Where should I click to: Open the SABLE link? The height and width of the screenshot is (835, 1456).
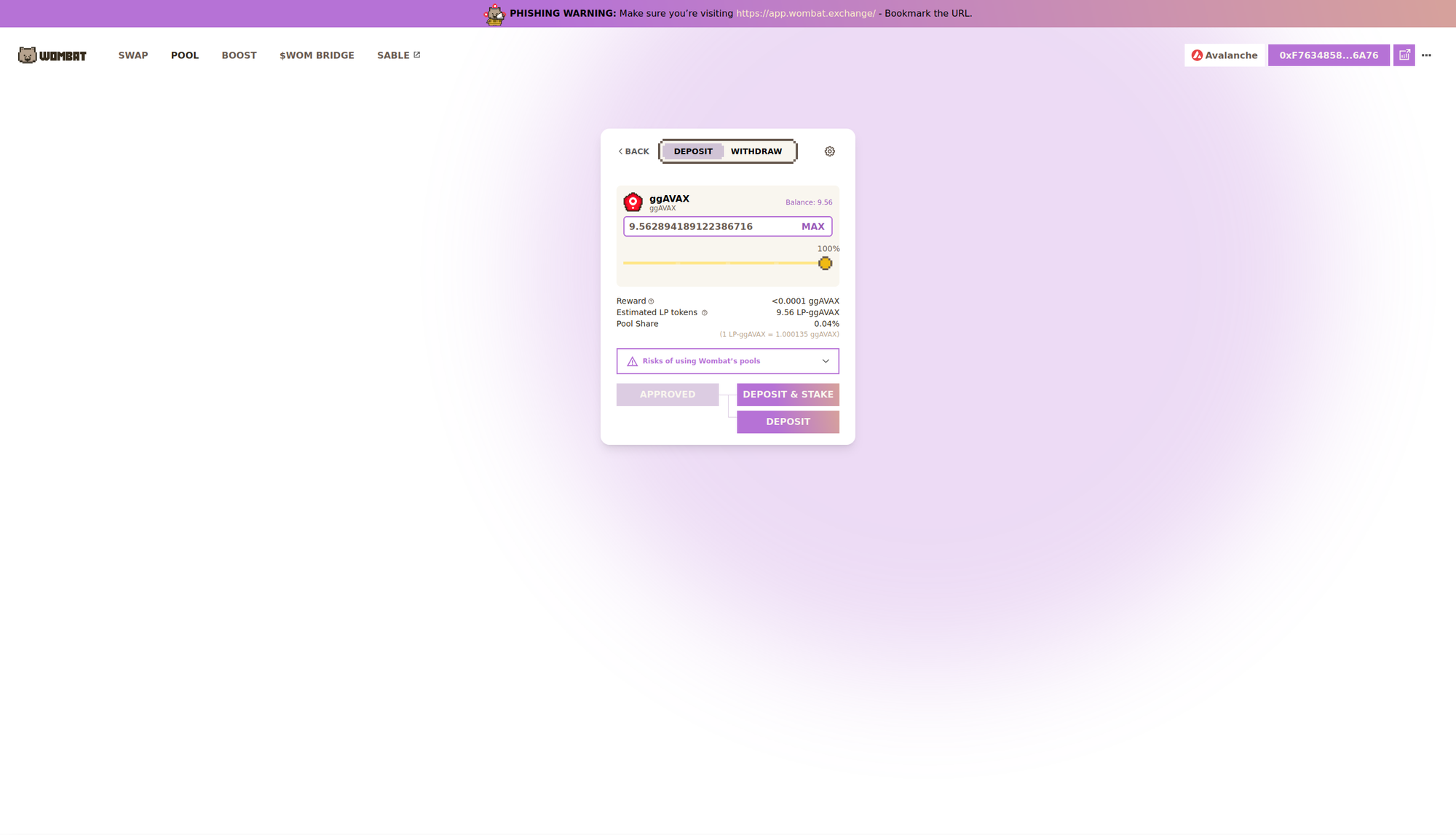coord(399,55)
